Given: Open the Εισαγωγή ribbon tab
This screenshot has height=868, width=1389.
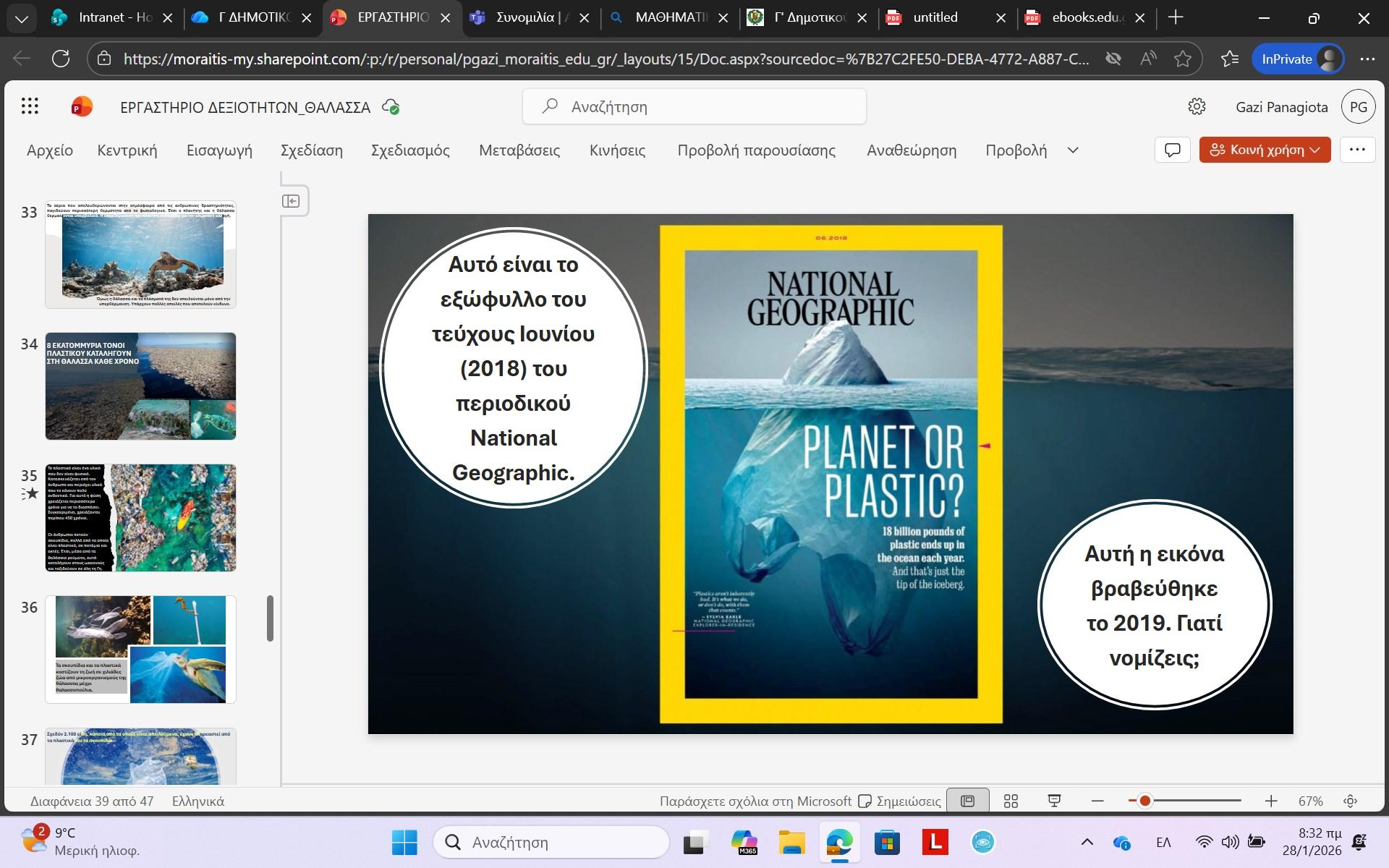Looking at the screenshot, I should 219,150.
